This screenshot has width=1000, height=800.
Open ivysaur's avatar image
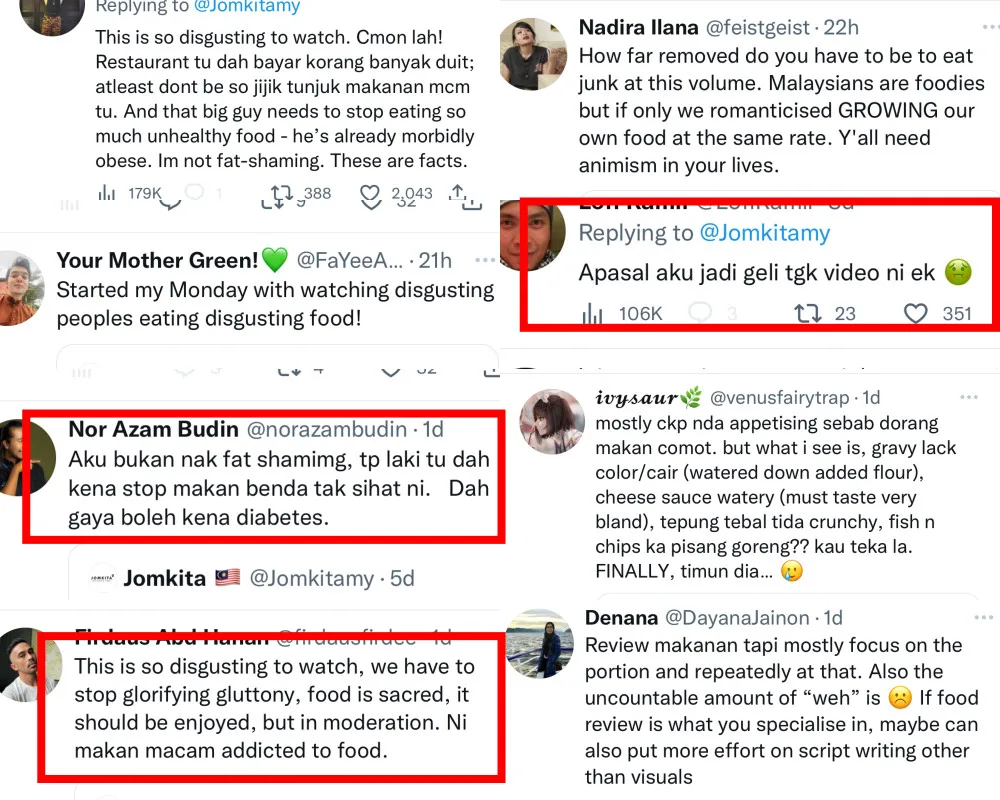coord(552,421)
